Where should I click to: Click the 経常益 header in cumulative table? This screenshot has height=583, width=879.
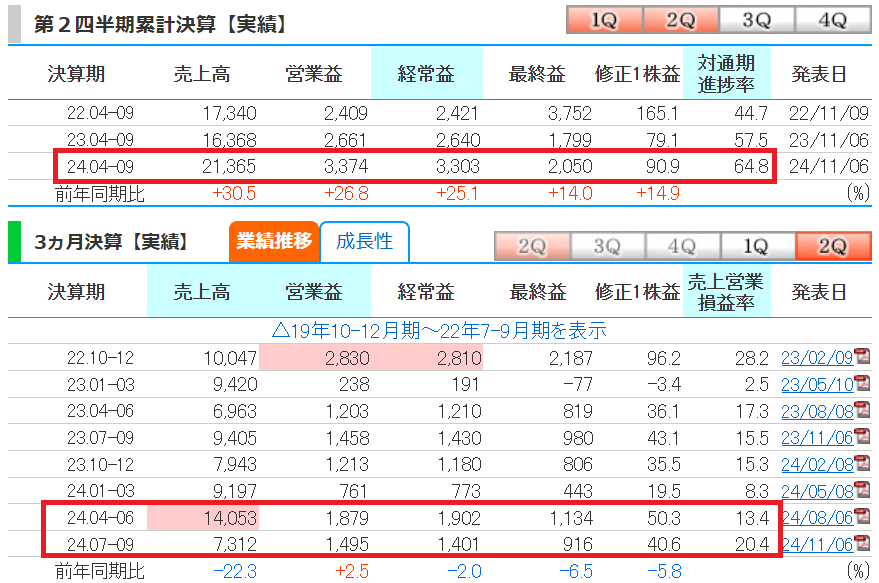(427, 73)
